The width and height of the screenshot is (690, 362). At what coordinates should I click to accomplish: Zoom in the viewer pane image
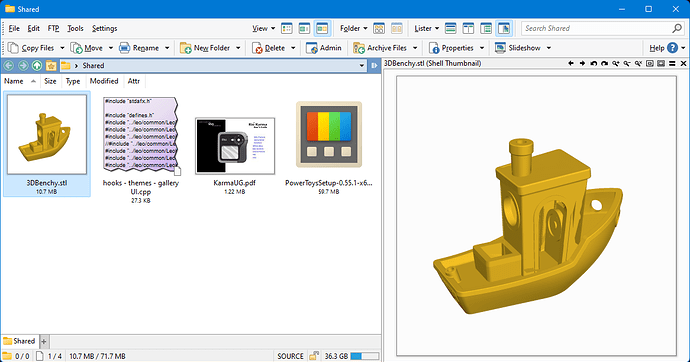[x=616, y=64]
